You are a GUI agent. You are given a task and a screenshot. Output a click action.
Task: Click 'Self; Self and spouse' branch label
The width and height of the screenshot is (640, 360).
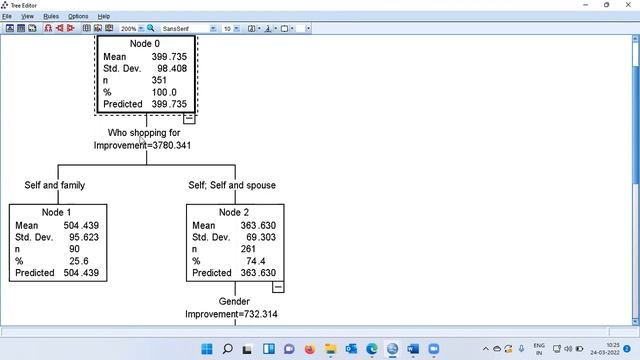tap(232, 185)
